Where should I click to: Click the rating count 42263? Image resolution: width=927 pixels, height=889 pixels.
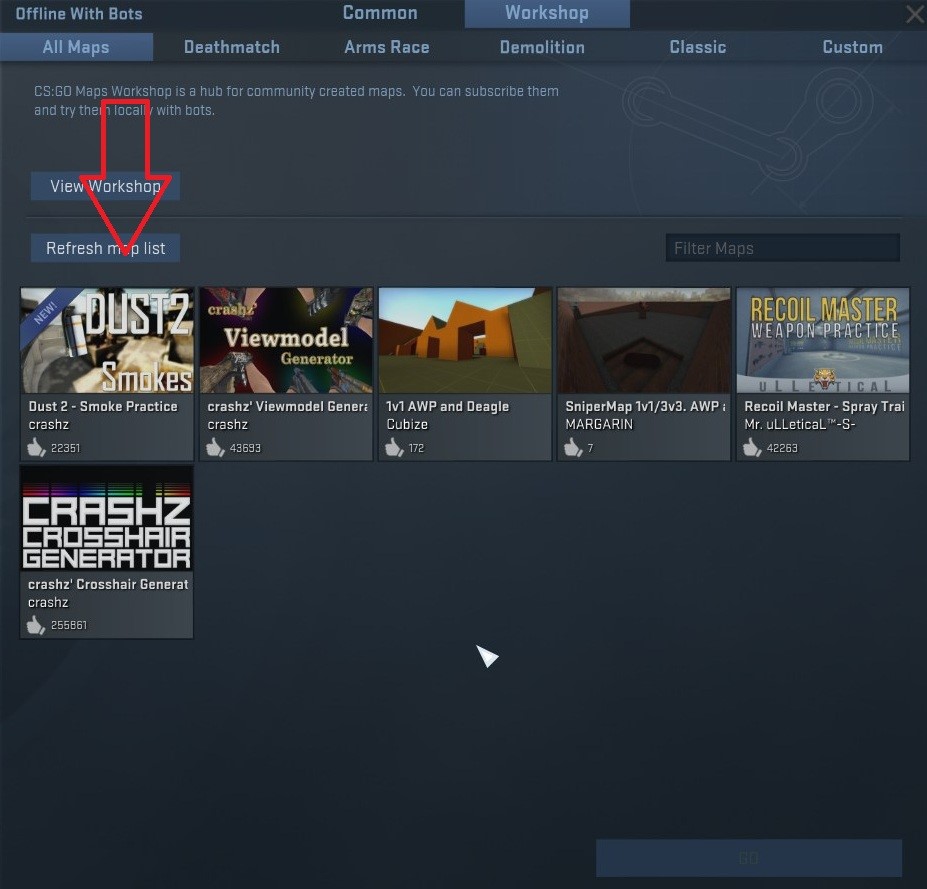pos(782,448)
